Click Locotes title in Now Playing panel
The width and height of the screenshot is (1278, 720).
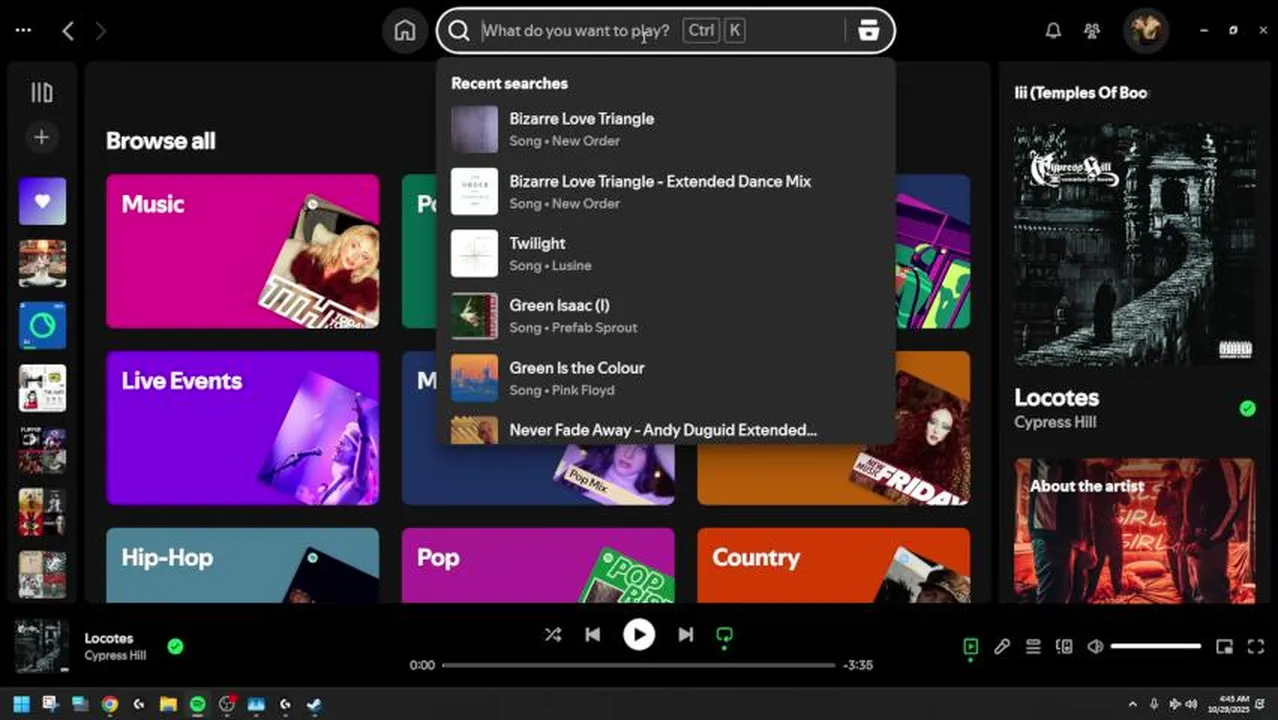pyautogui.click(x=1056, y=398)
